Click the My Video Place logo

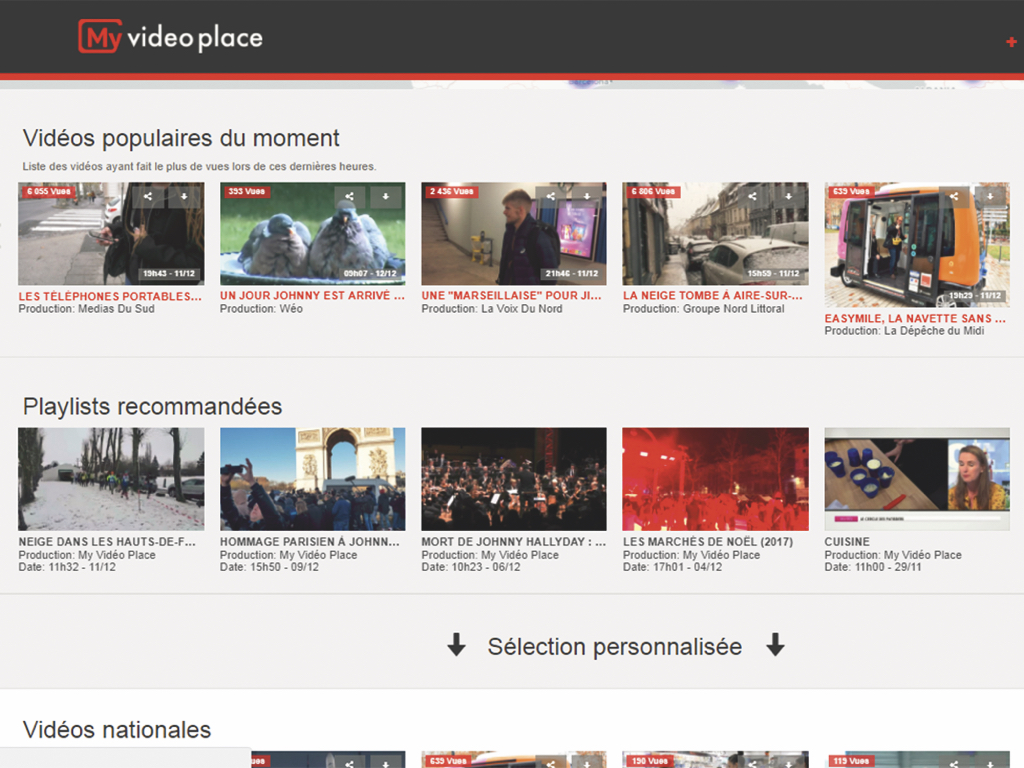click(170, 38)
